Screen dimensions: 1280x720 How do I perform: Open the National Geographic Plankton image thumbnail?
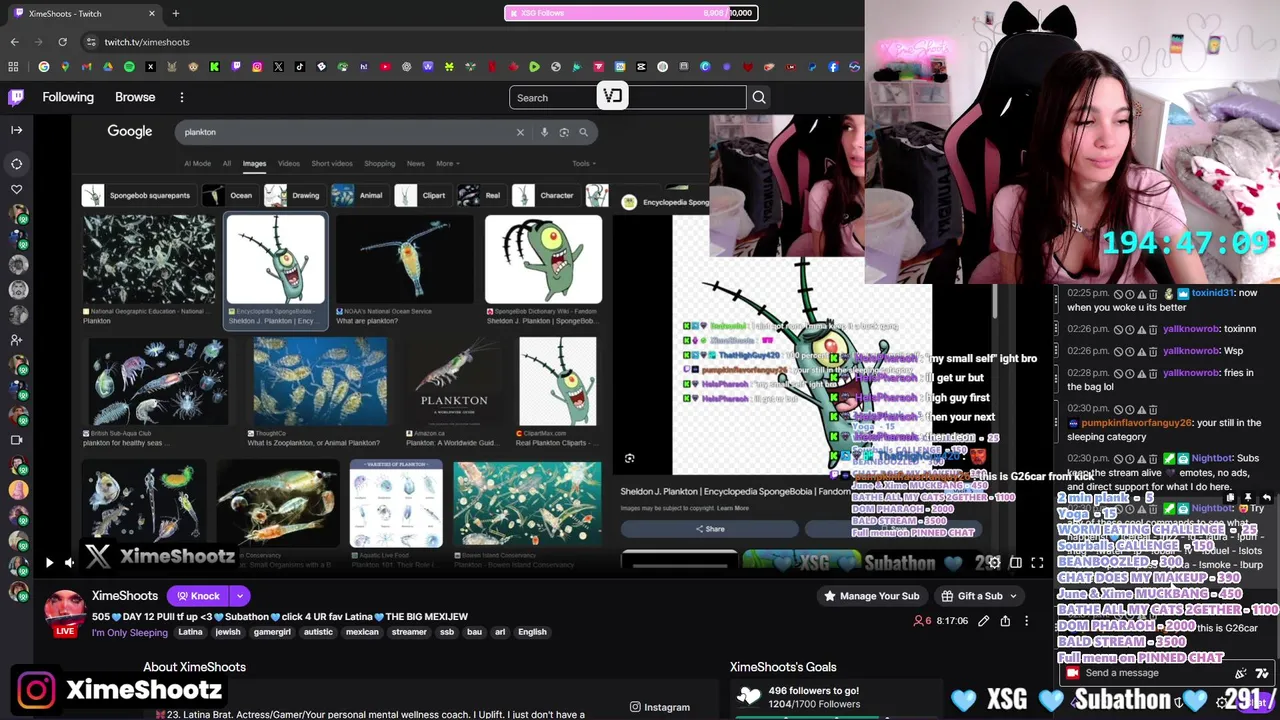tap(148, 260)
